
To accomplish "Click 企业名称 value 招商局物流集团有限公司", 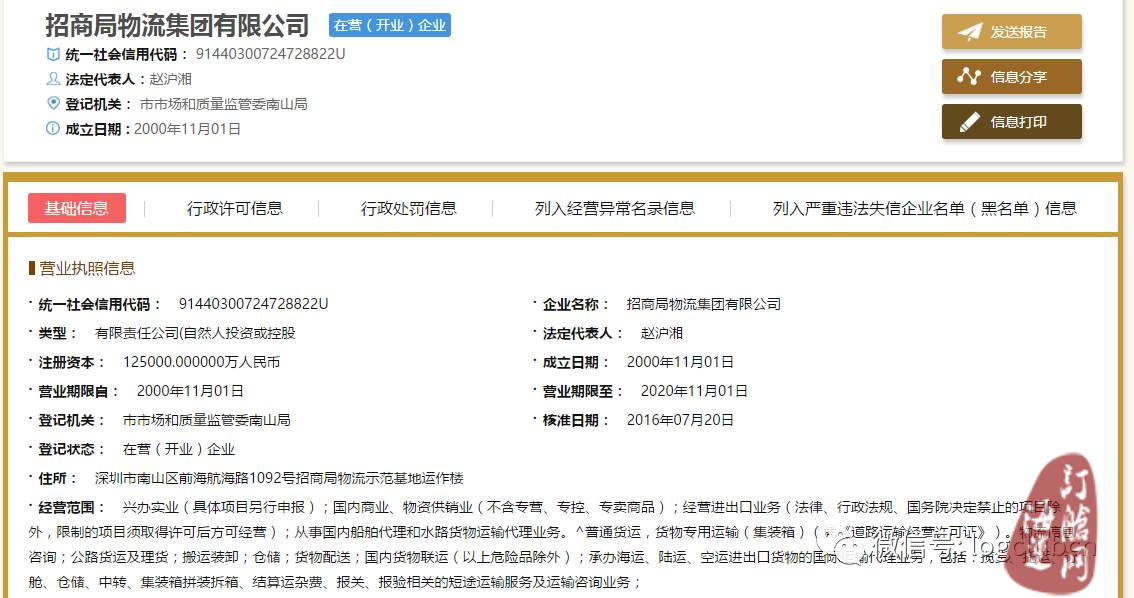I will click(704, 304).
